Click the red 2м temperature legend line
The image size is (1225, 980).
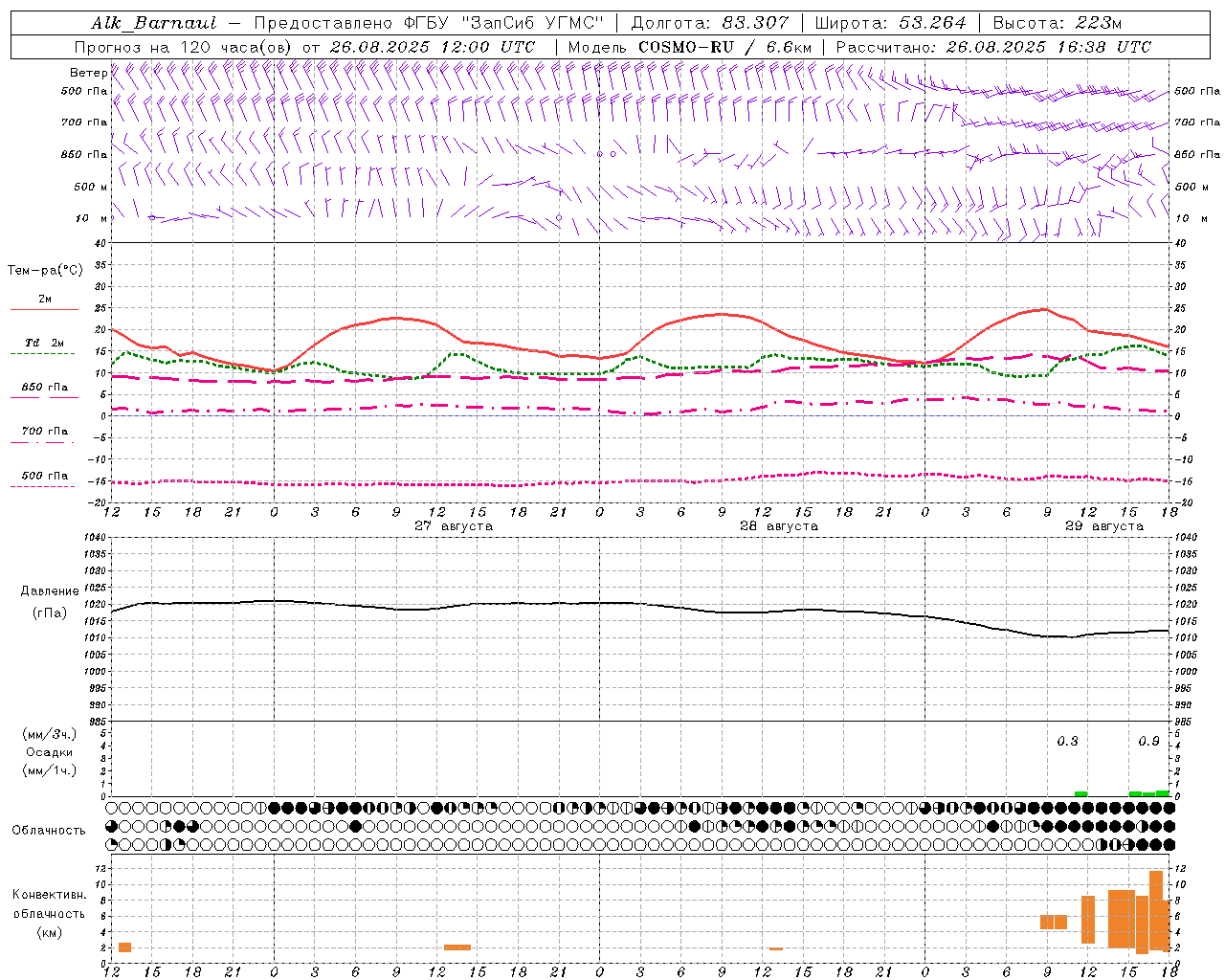[44, 309]
